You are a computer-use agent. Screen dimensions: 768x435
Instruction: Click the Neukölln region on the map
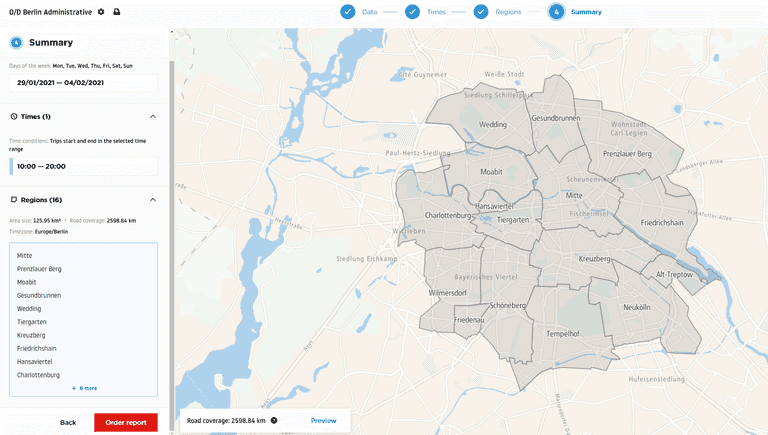pyautogui.click(x=636, y=307)
